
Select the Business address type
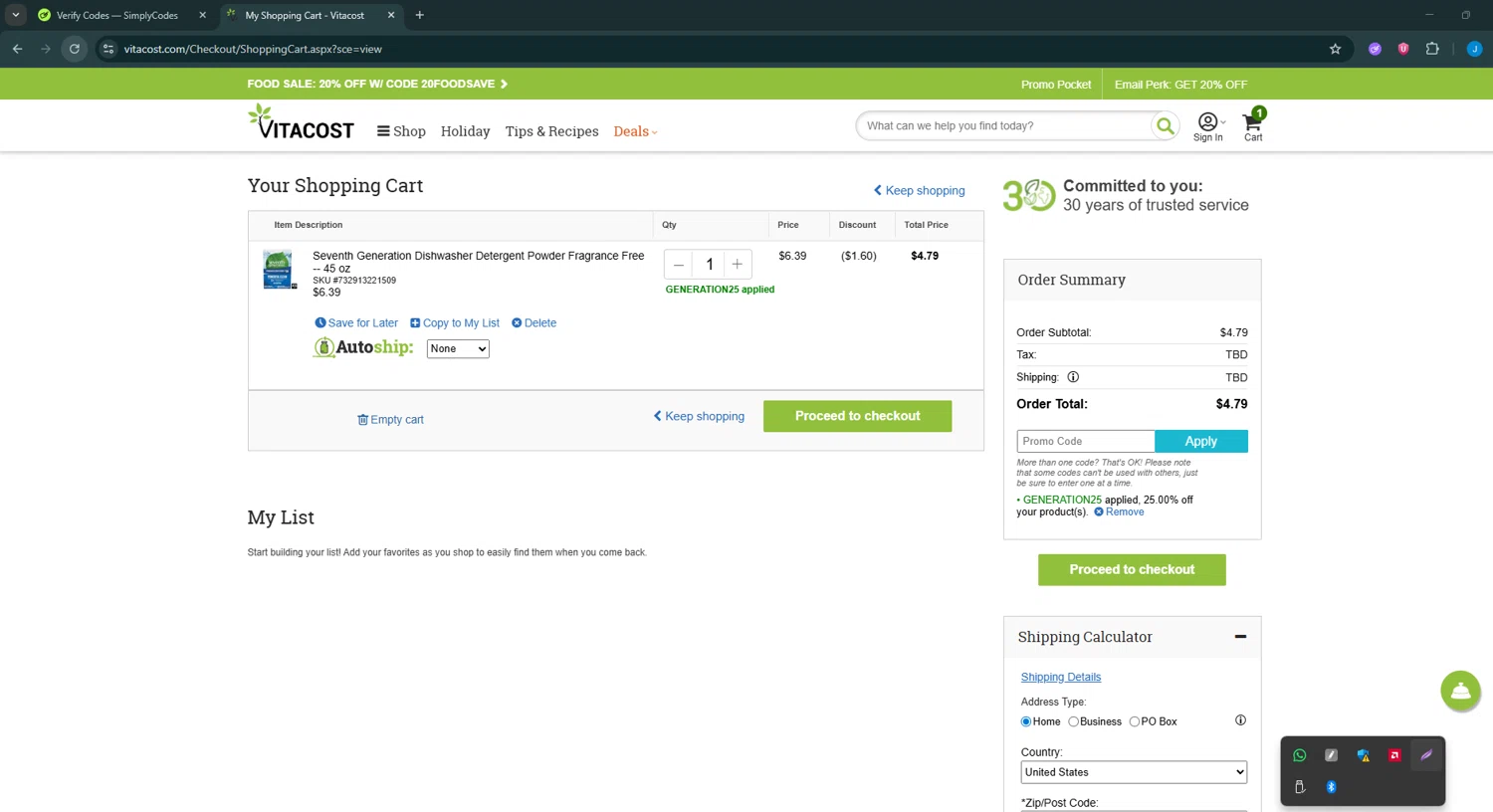point(1073,721)
